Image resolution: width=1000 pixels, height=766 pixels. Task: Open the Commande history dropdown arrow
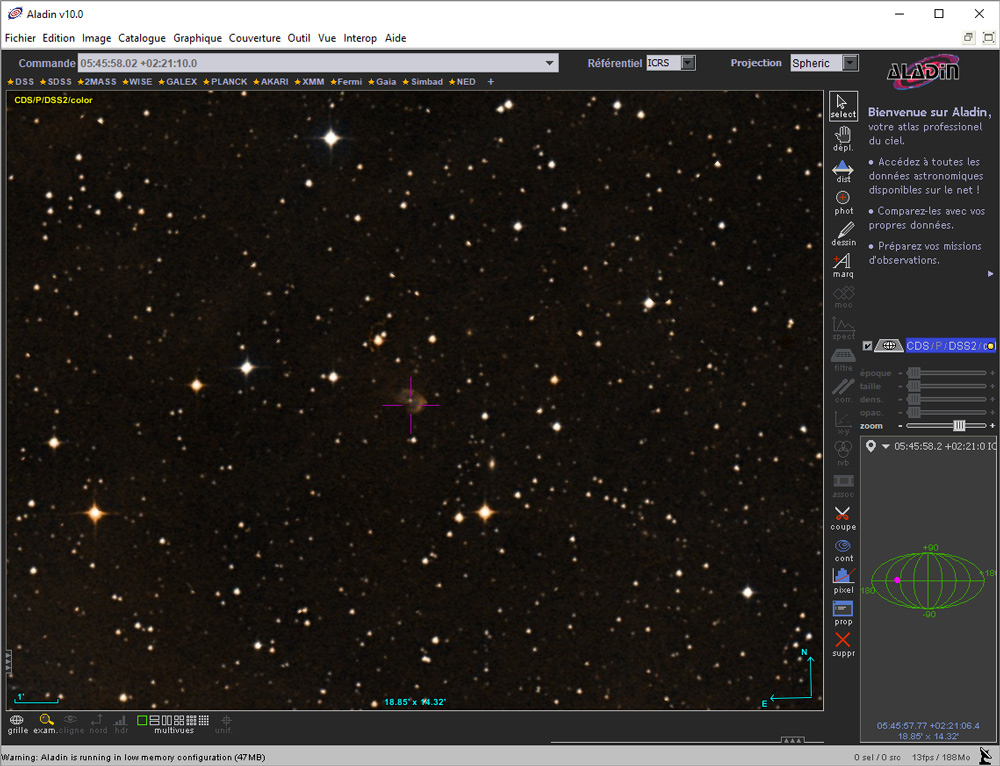(549, 63)
